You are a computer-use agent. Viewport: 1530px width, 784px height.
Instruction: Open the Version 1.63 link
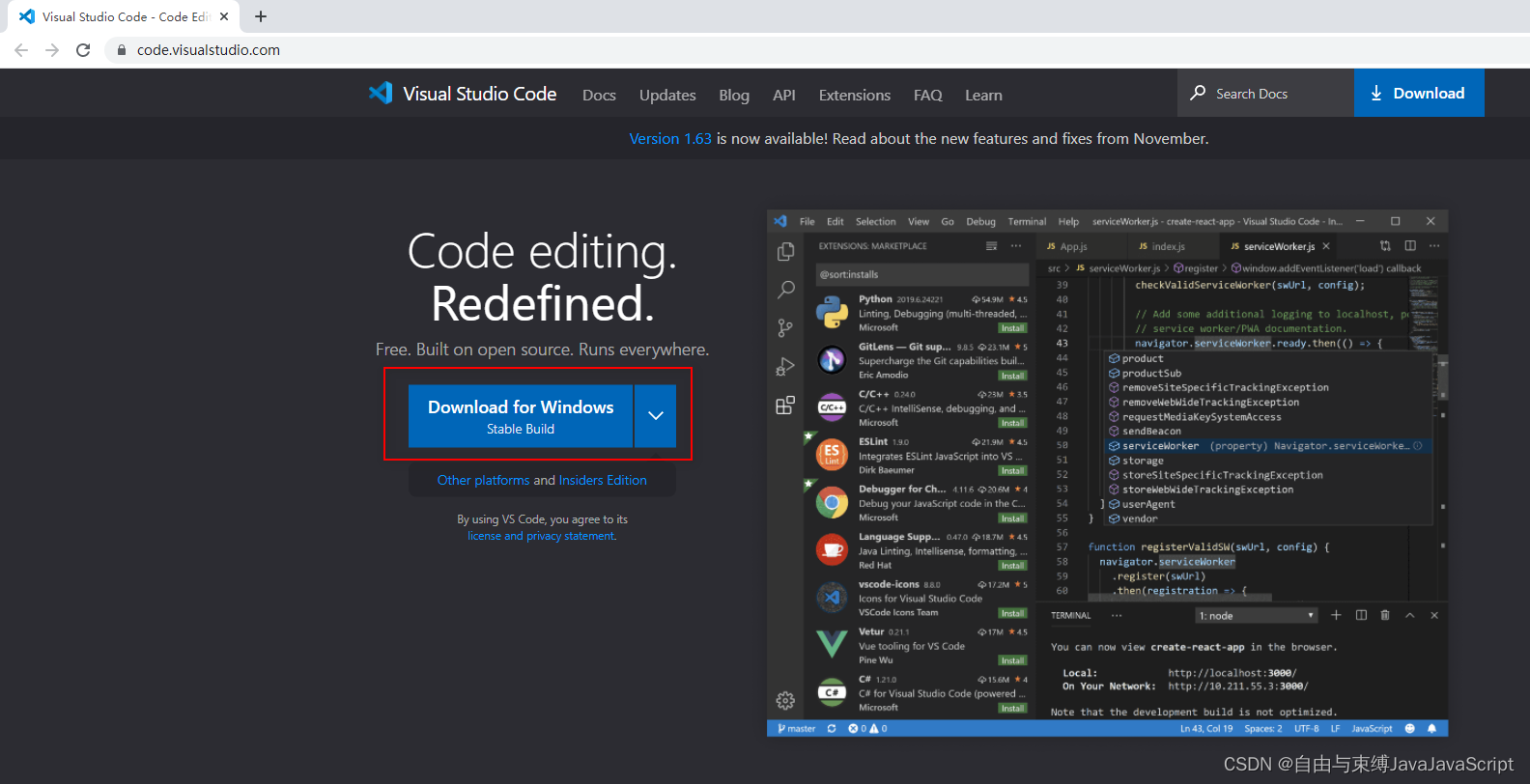click(670, 139)
